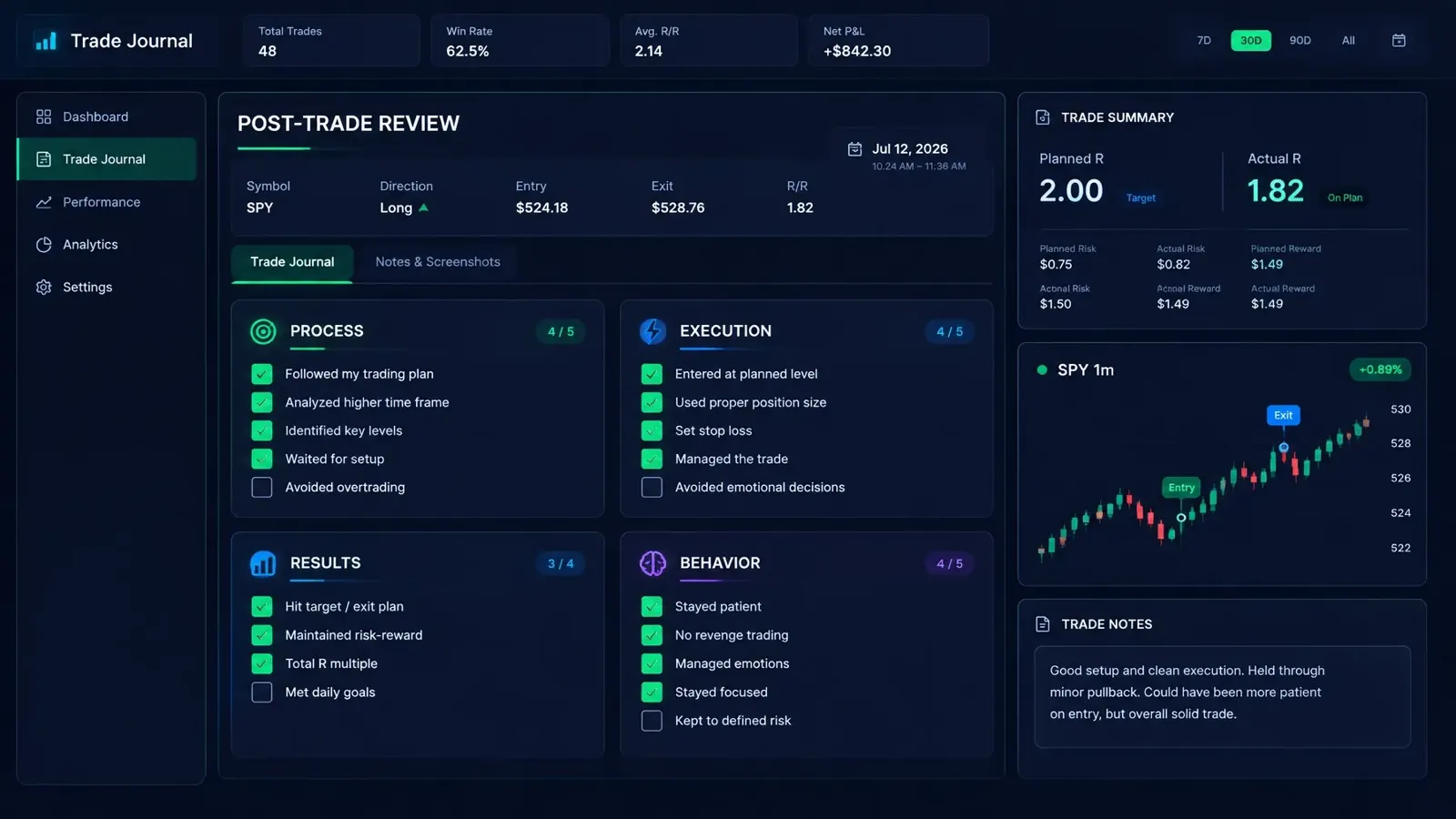
Task: Uncheck Entered at planned level
Action: pos(652,374)
